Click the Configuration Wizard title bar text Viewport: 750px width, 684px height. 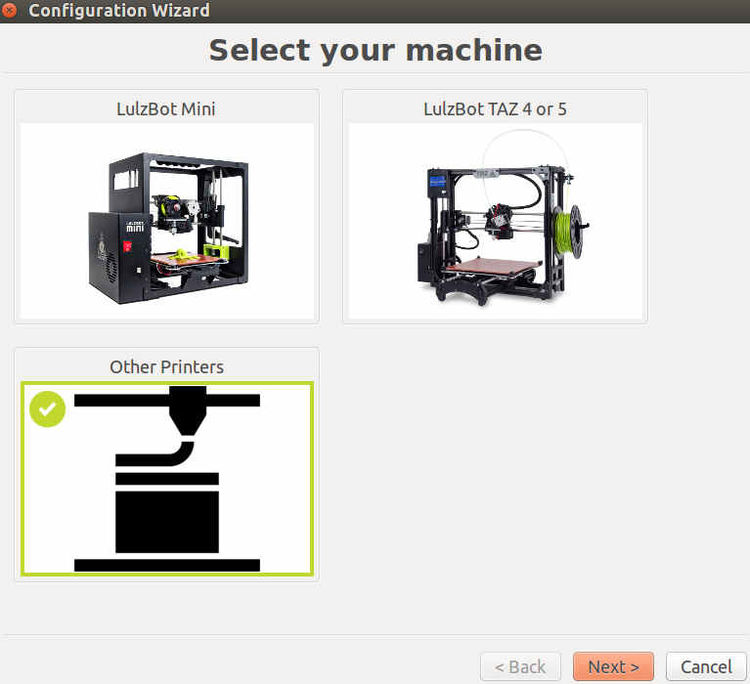119,11
